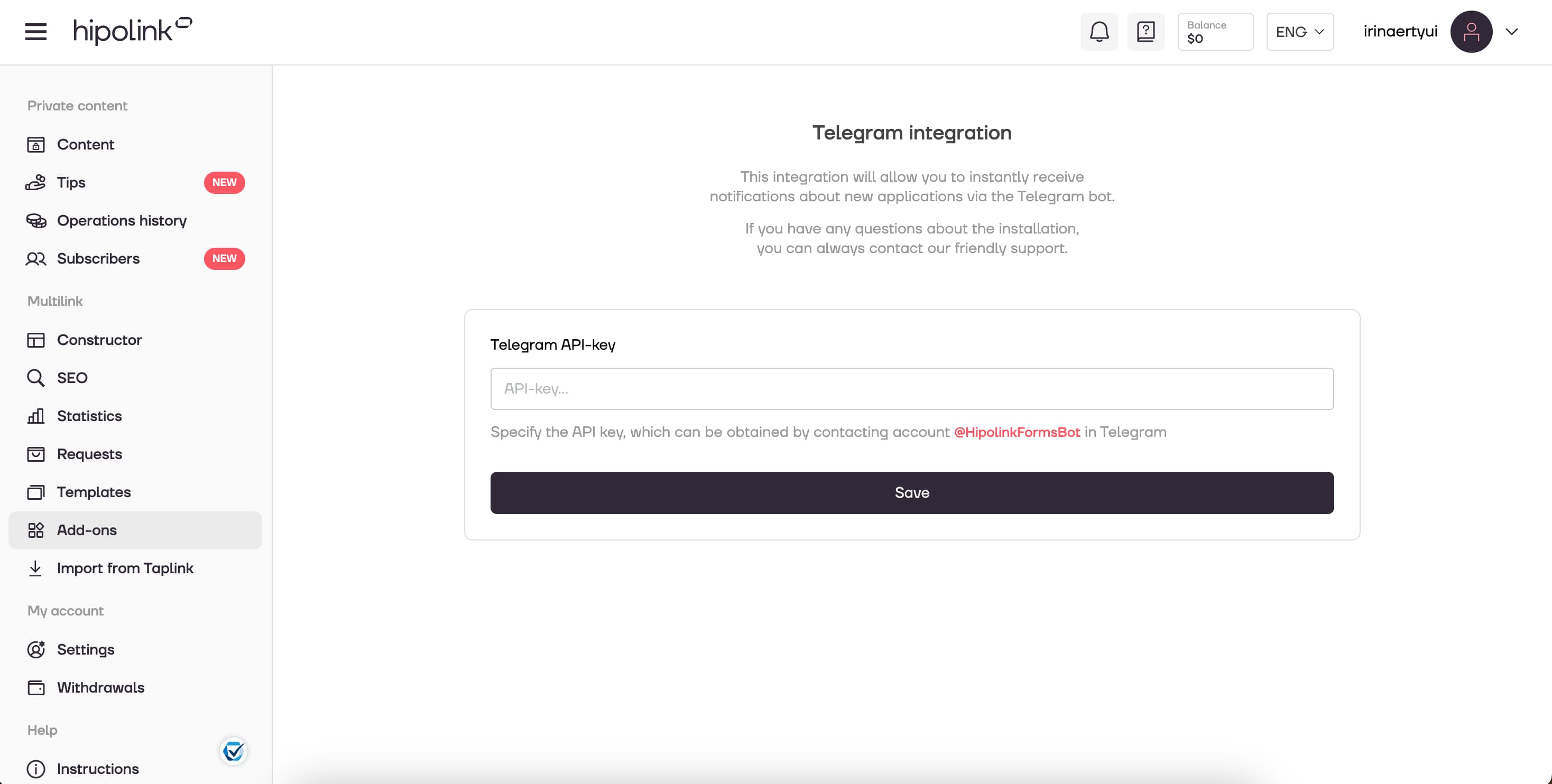Viewport: 1552px width, 784px height.
Task: Click the Statistics bar chart icon
Action: point(35,415)
